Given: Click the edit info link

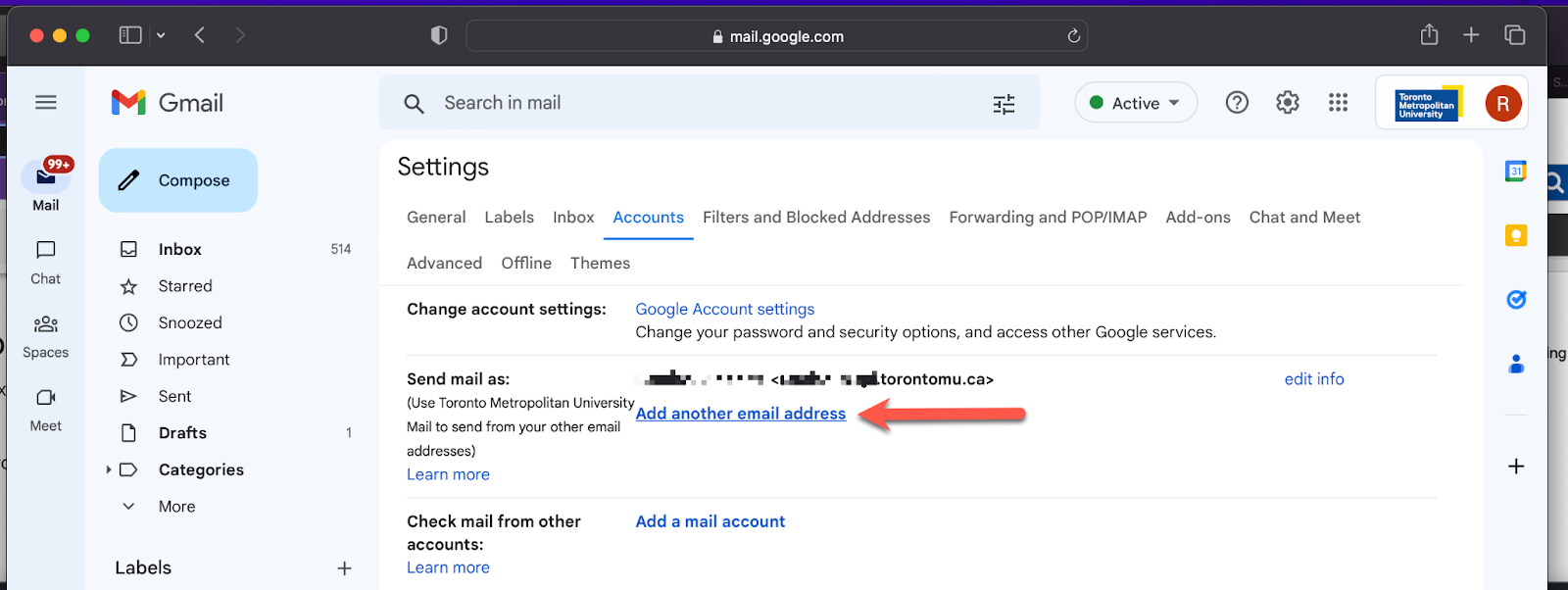Looking at the screenshot, I should pos(1313,379).
